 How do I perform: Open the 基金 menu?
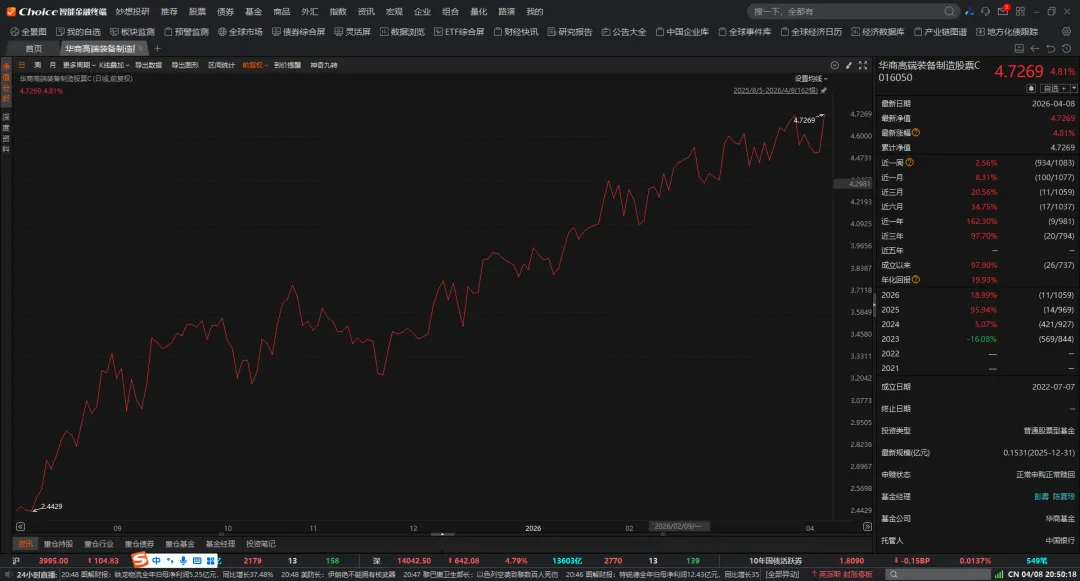pos(253,12)
